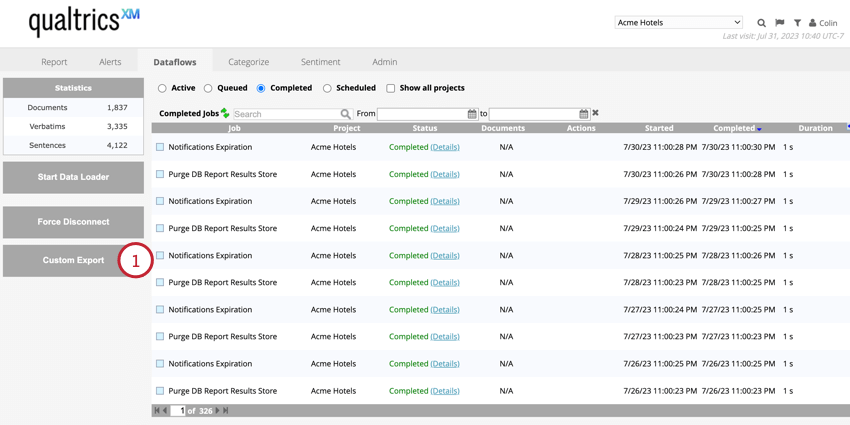Clear the date range with the X icon
This screenshot has width=850, height=425.
(x=596, y=113)
